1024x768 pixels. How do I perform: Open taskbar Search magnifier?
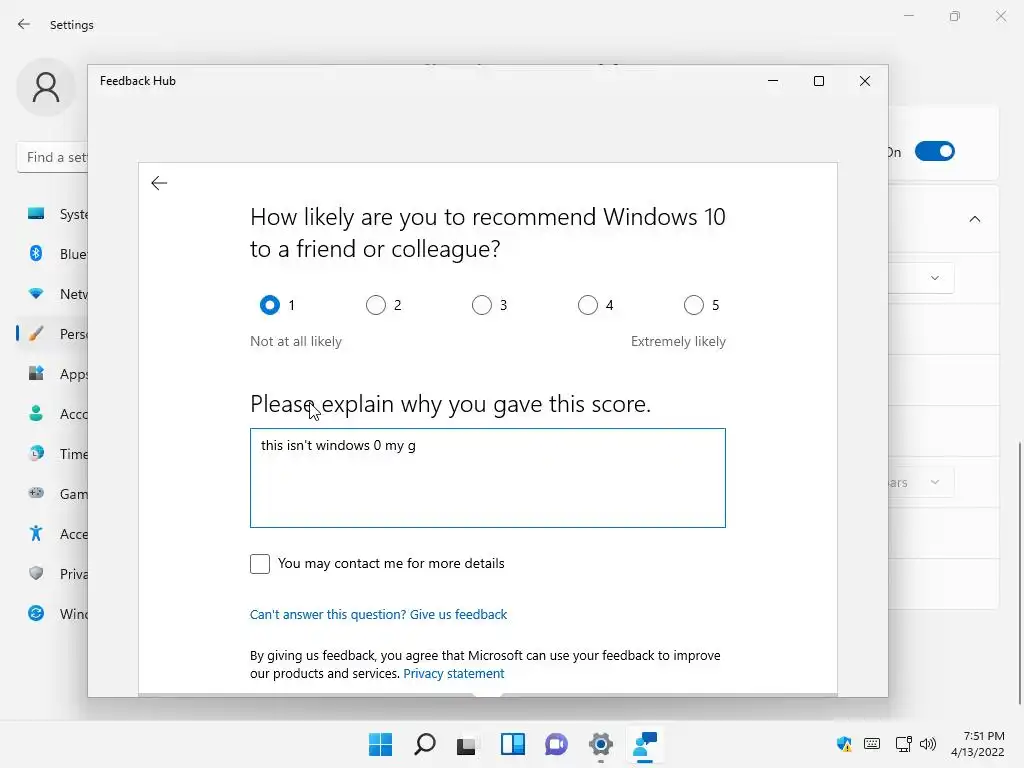424,744
